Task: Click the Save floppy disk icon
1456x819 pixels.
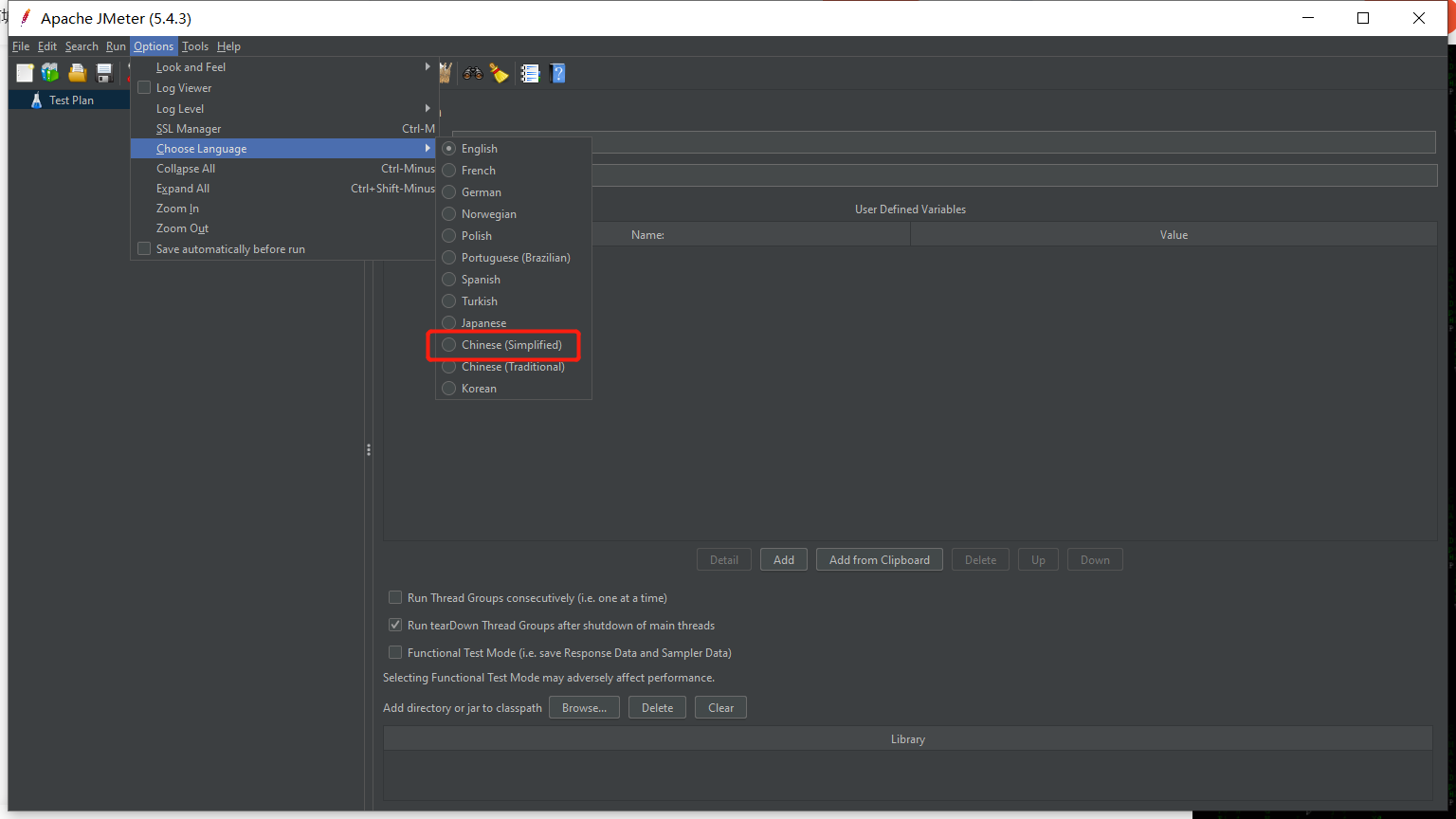Action: pos(104,73)
